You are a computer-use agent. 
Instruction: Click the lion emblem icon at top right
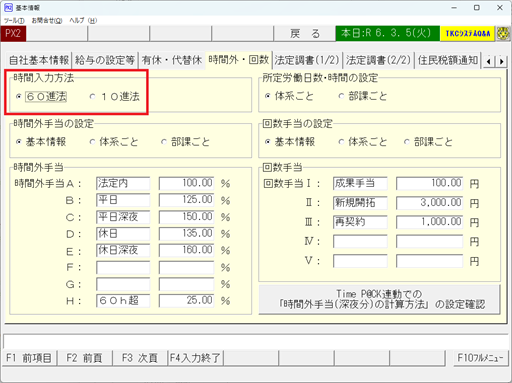[503, 34]
